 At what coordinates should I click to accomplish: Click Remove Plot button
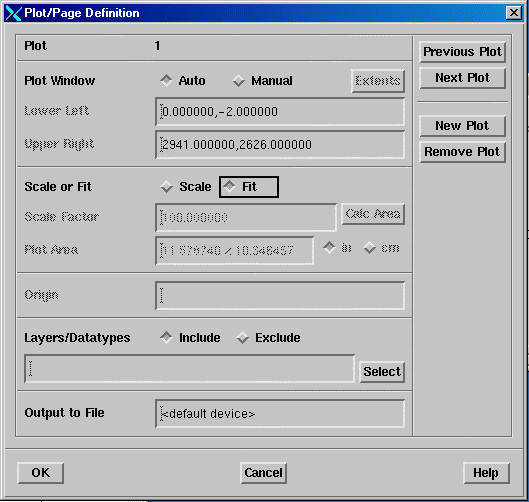[x=462, y=152]
